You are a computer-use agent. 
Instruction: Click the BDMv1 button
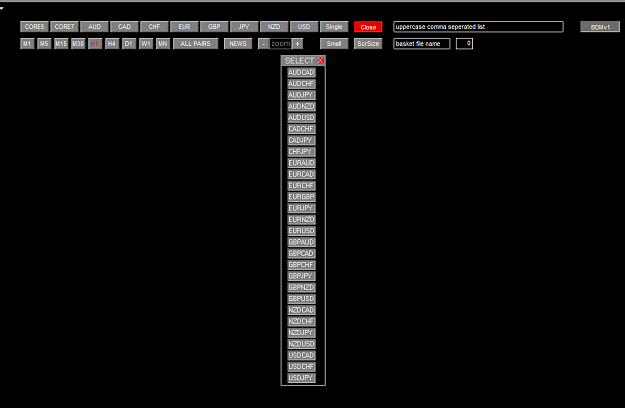click(x=600, y=27)
